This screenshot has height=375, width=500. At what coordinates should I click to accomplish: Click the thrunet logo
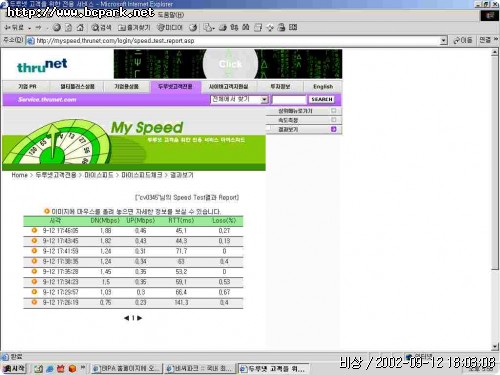[42, 65]
